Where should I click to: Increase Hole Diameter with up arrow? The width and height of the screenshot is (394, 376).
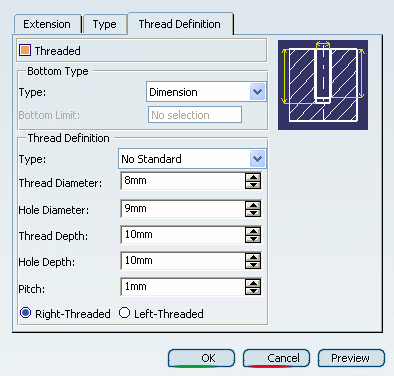(253, 205)
